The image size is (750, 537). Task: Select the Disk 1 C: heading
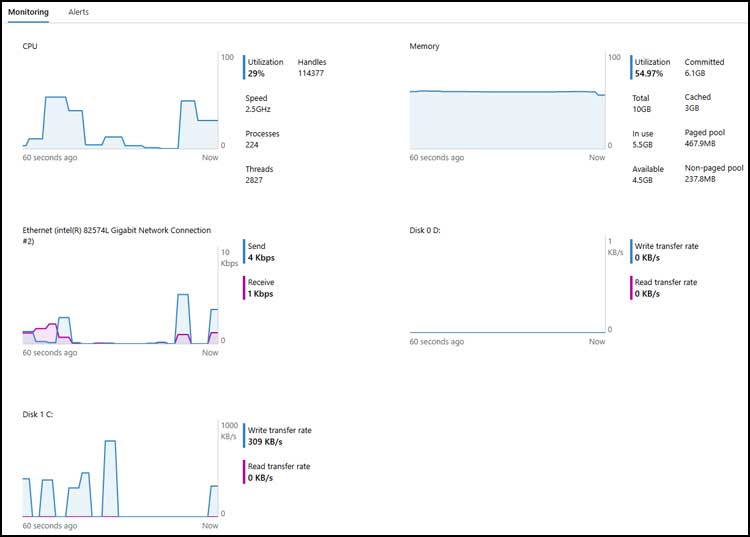point(38,415)
